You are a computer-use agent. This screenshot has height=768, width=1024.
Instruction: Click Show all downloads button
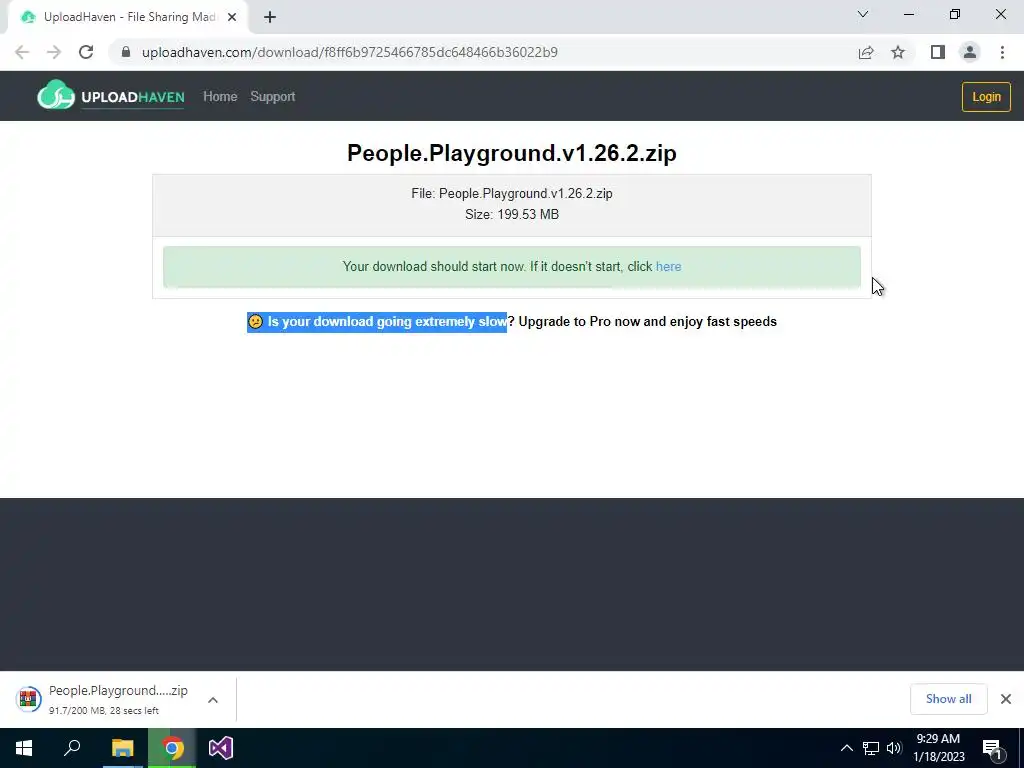tap(948, 699)
